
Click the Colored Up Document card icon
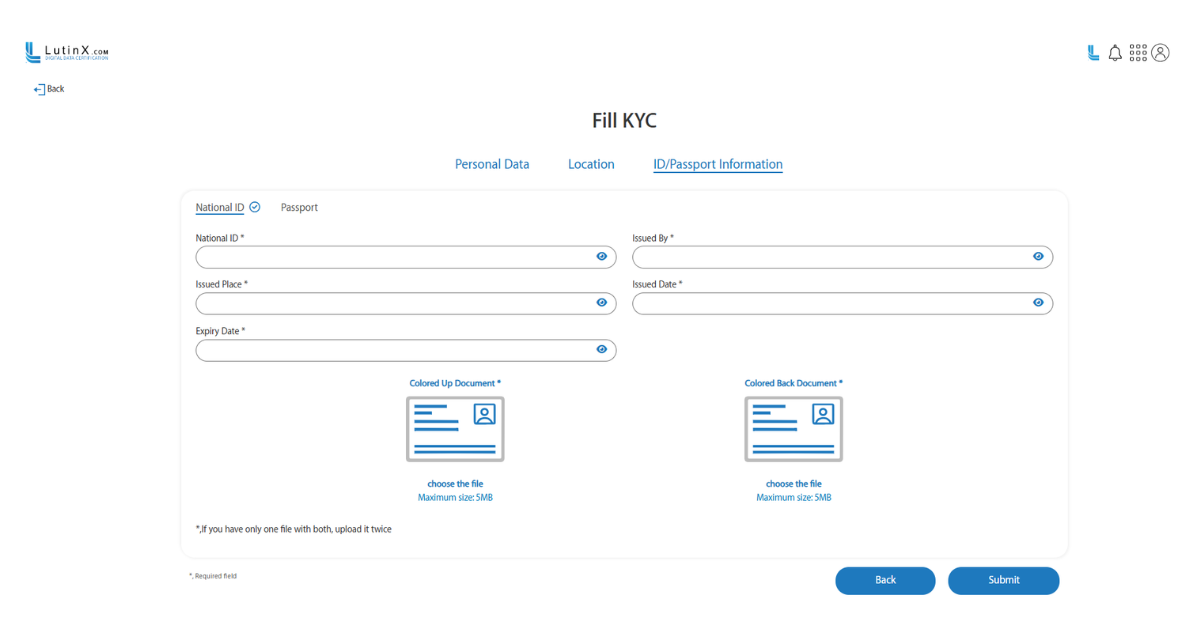tap(455, 429)
